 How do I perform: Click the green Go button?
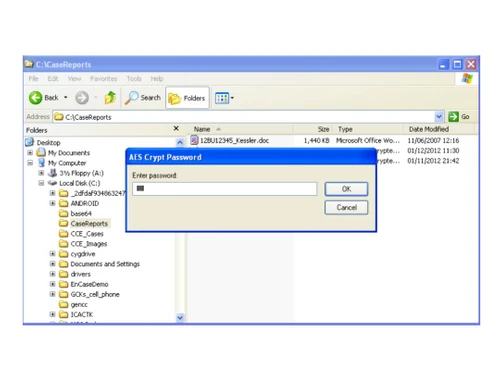click(x=459, y=117)
